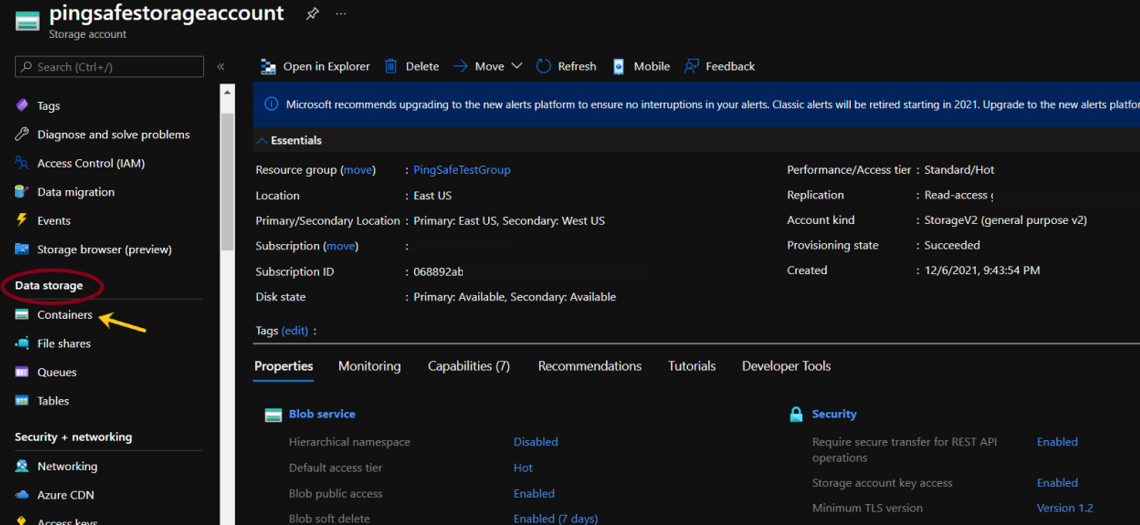Click the Delete trash can icon

pyautogui.click(x=391, y=67)
